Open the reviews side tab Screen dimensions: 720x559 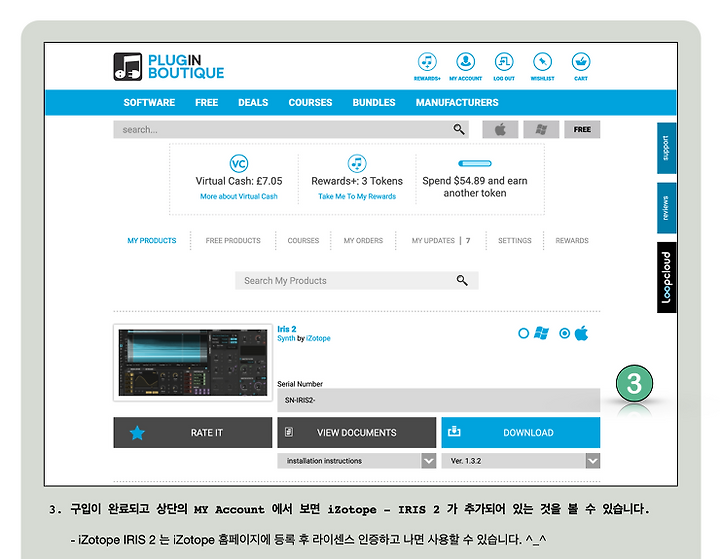coord(666,208)
